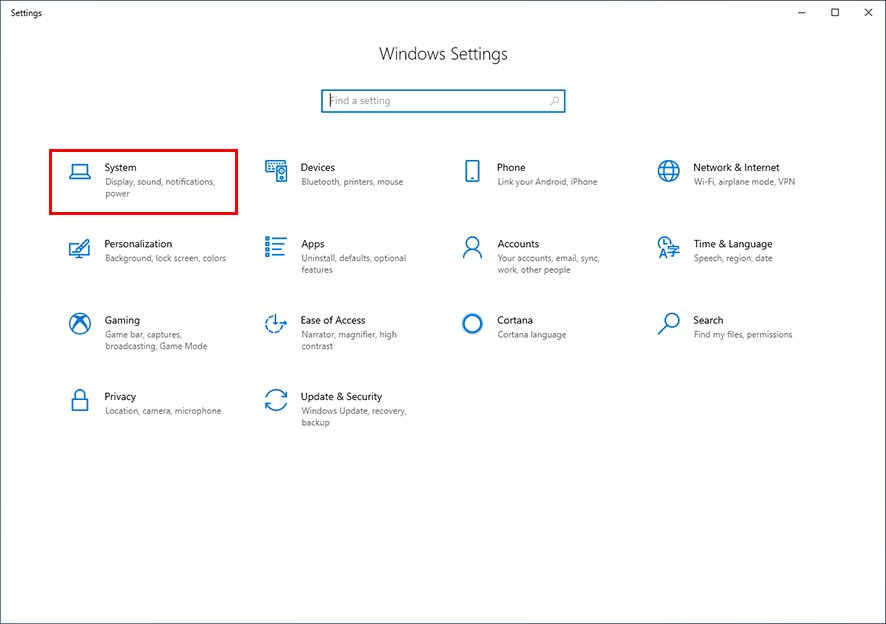Click the Phone icon
Viewport: 886px width, 624px height.
[x=472, y=171]
